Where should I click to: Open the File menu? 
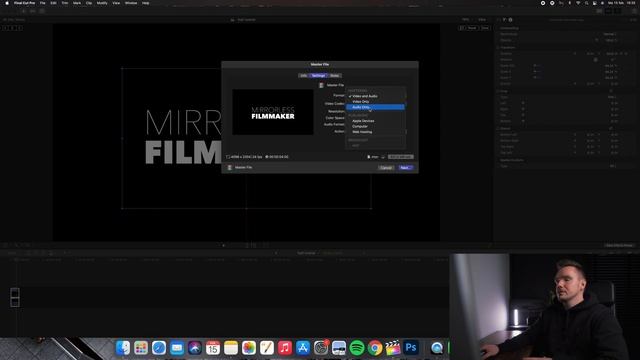point(42,3)
